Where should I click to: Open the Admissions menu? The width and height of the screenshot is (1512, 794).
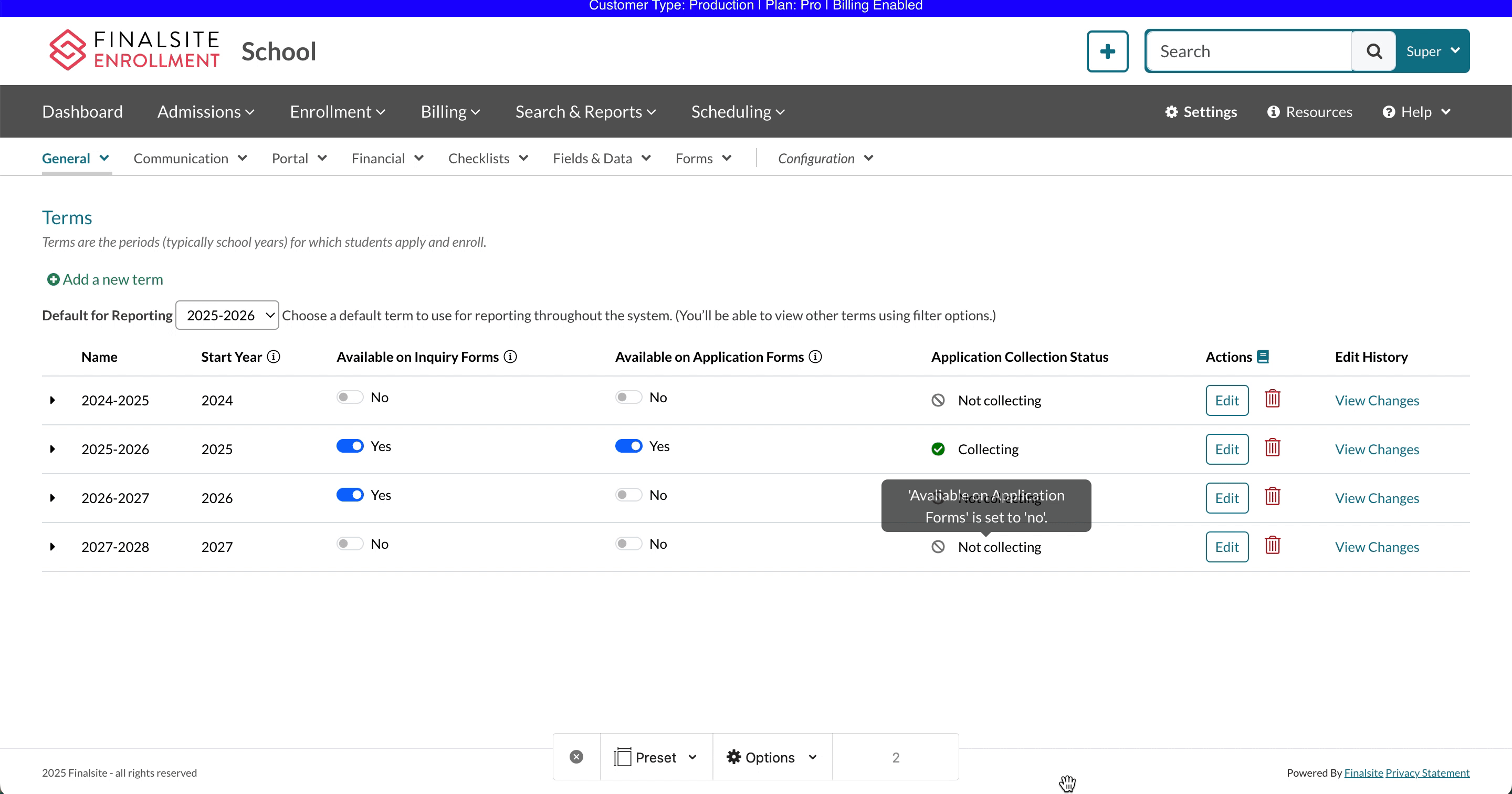point(205,111)
